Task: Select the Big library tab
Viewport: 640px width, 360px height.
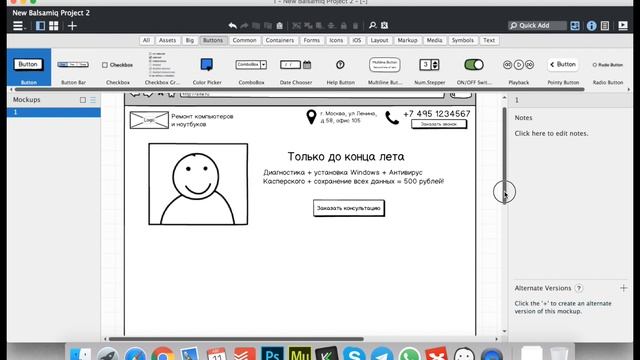Action: (190, 40)
